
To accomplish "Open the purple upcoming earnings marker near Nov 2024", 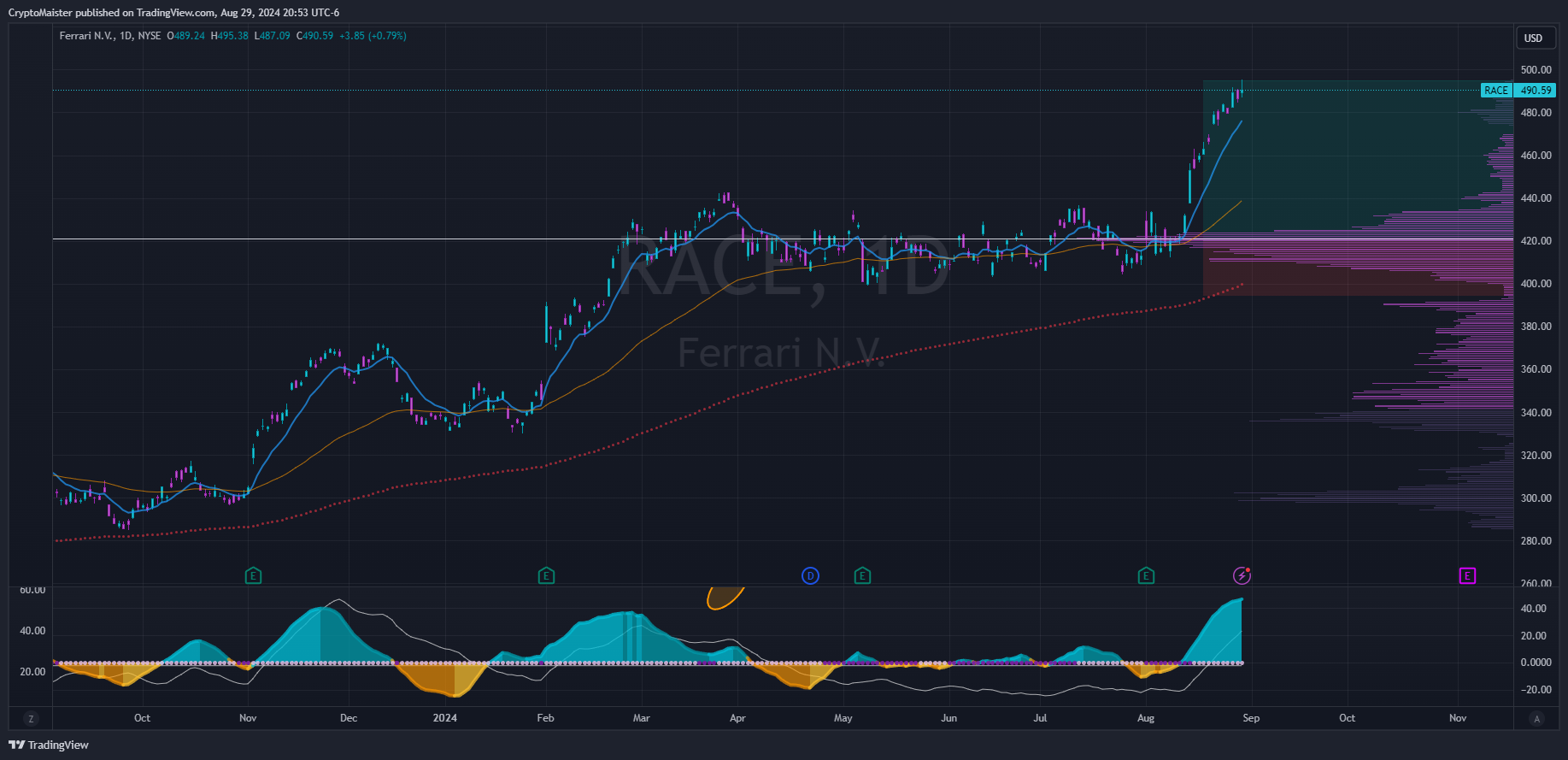I will pos(1467,576).
